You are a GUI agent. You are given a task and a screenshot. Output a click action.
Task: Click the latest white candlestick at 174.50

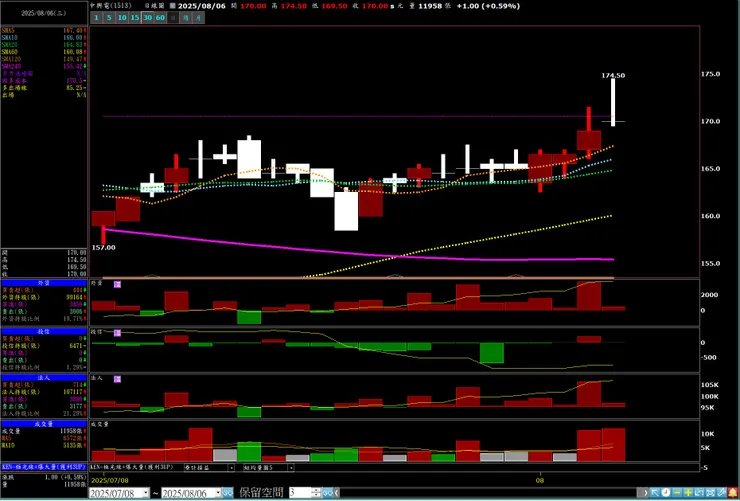[x=613, y=102]
